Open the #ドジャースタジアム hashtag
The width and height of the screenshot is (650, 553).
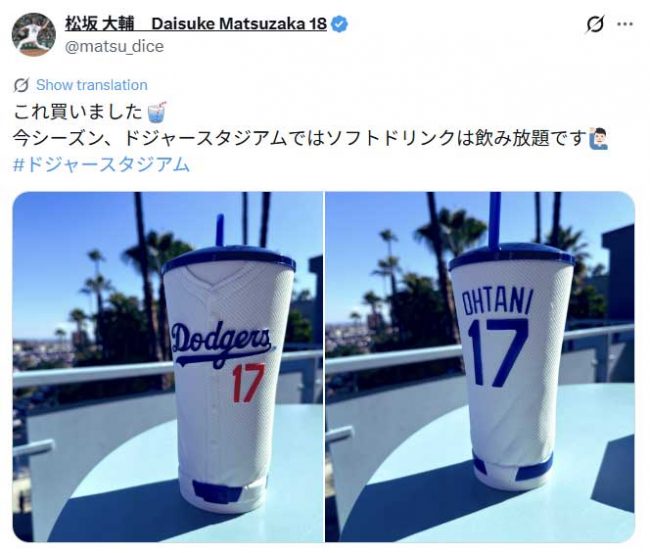[102, 165]
